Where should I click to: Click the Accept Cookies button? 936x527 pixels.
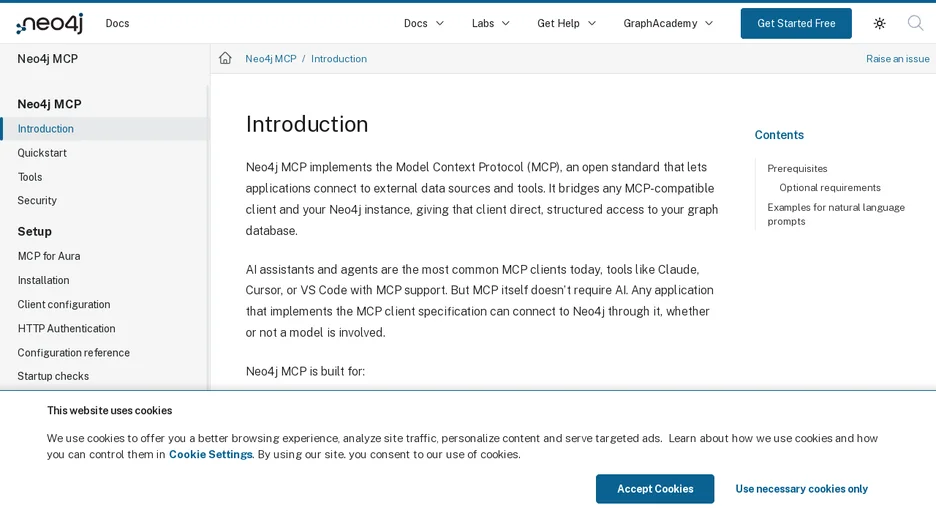click(655, 489)
